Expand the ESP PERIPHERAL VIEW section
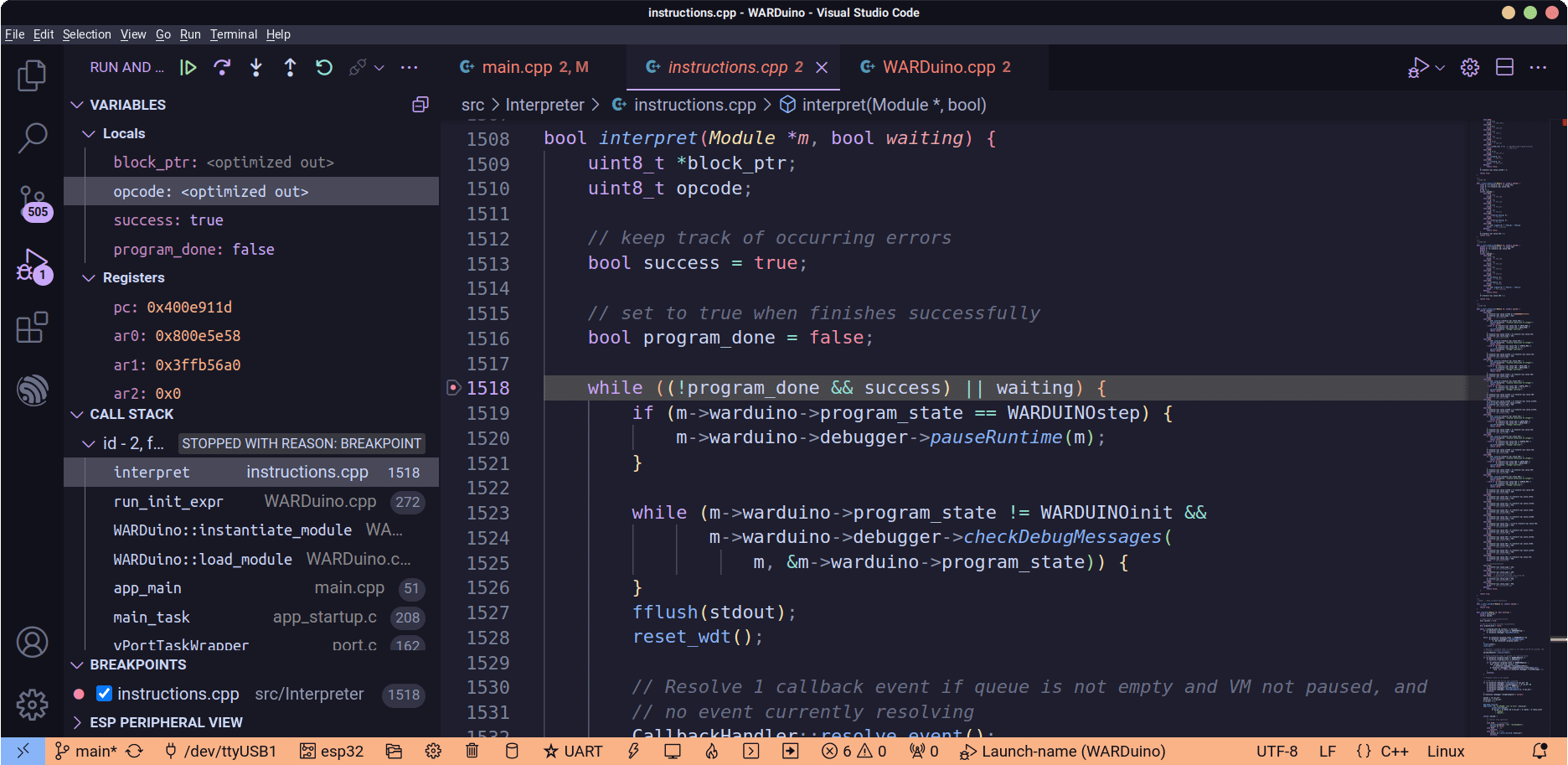The height and width of the screenshot is (765, 1568). point(77,722)
